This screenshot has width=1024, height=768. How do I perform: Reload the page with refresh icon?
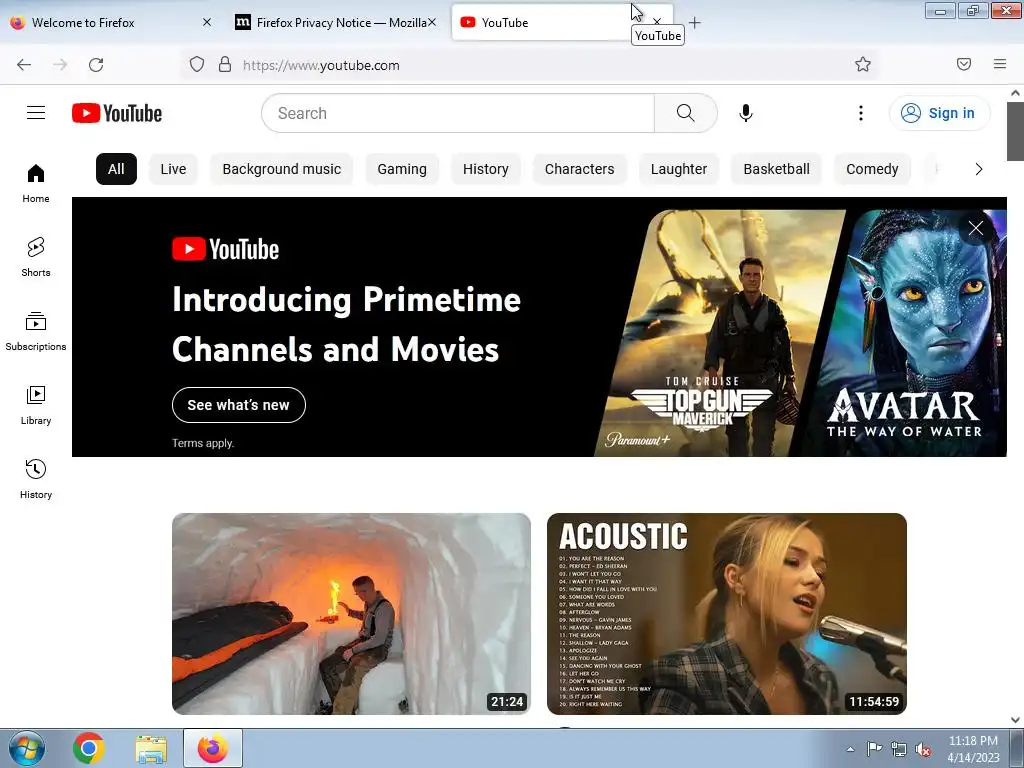96,65
